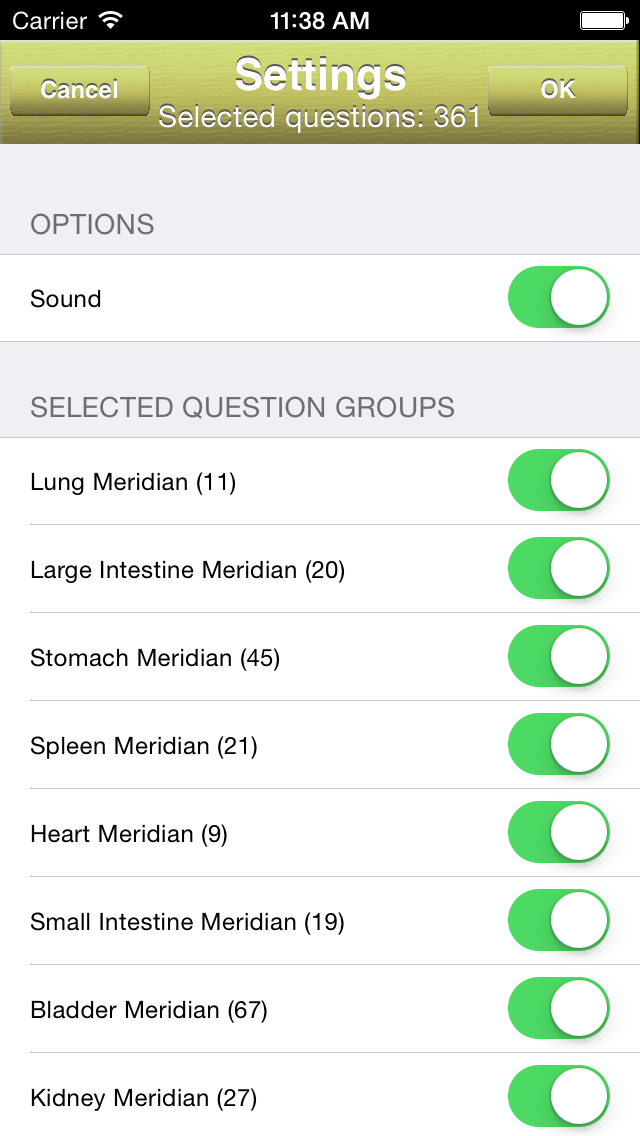Confirm settings with OK button
This screenshot has width=640, height=1136.
(557, 90)
